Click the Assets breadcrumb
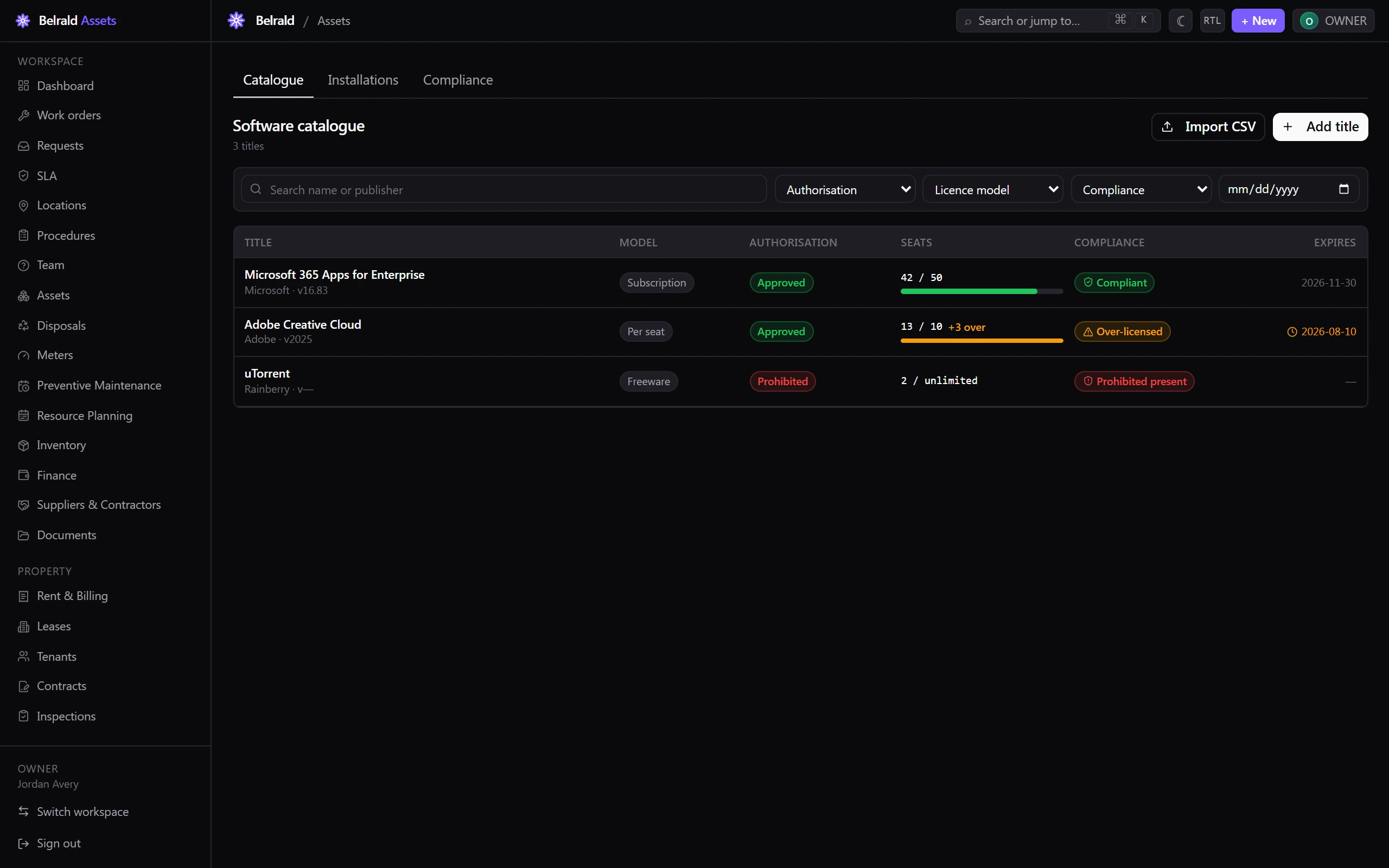1389x868 pixels. pos(334,21)
